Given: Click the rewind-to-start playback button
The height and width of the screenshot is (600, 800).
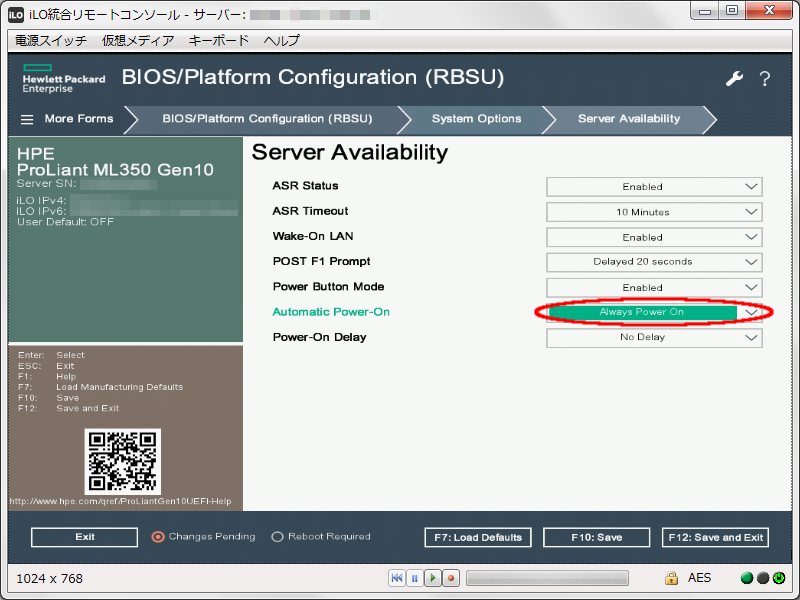Looking at the screenshot, I should coord(396,578).
